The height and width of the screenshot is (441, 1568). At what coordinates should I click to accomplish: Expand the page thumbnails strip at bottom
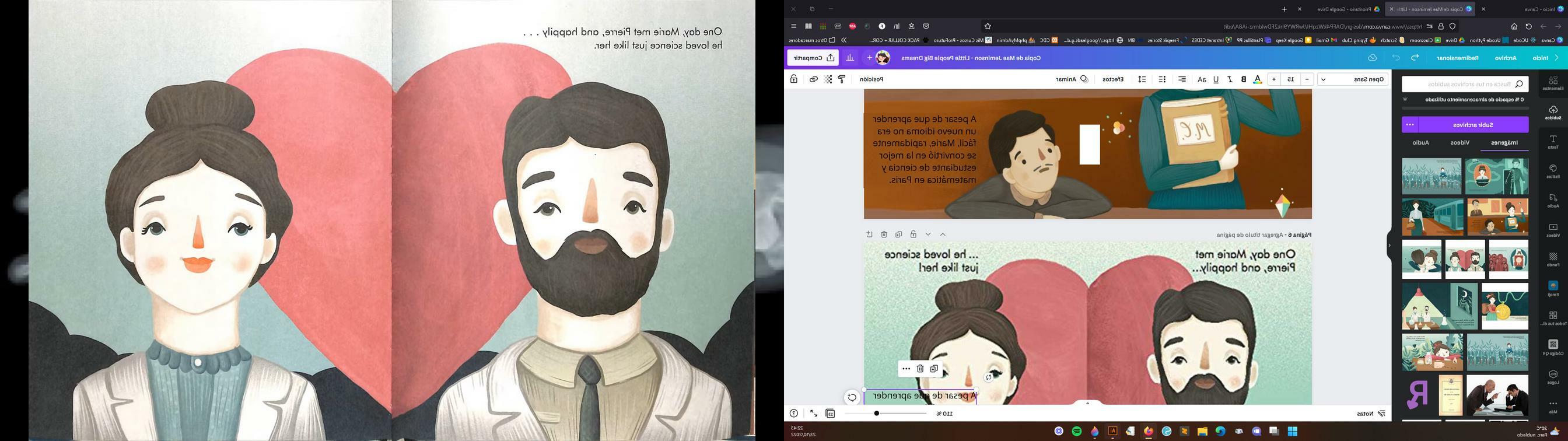1088,403
